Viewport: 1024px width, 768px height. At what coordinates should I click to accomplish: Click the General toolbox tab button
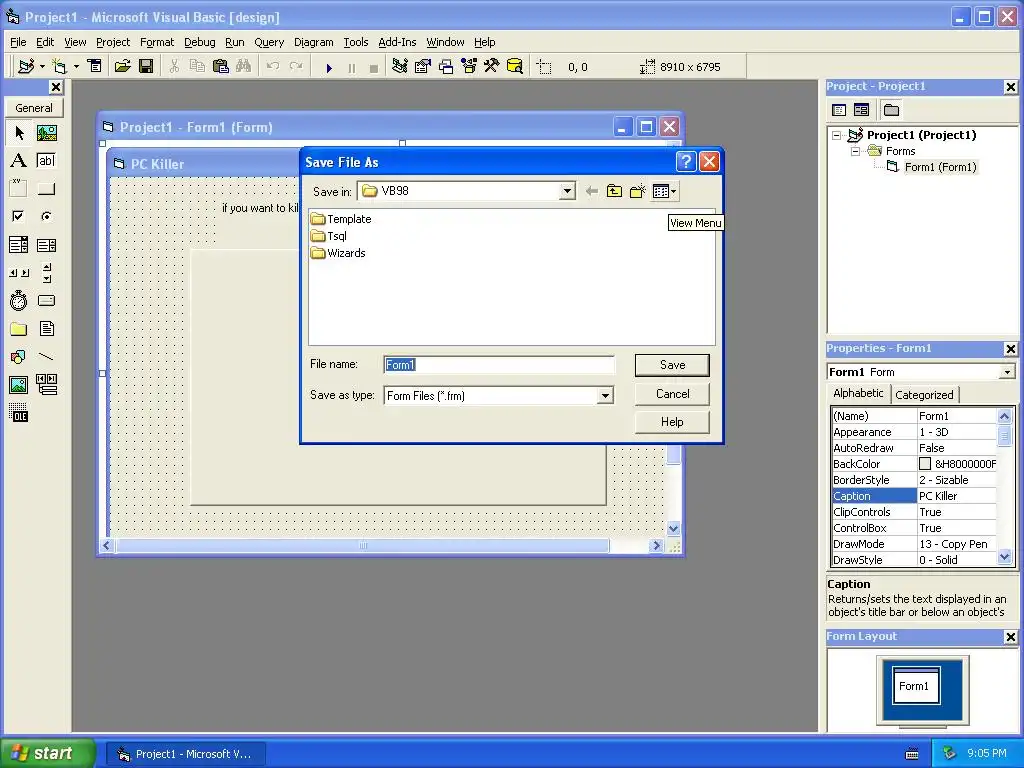pyautogui.click(x=35, y=108)
